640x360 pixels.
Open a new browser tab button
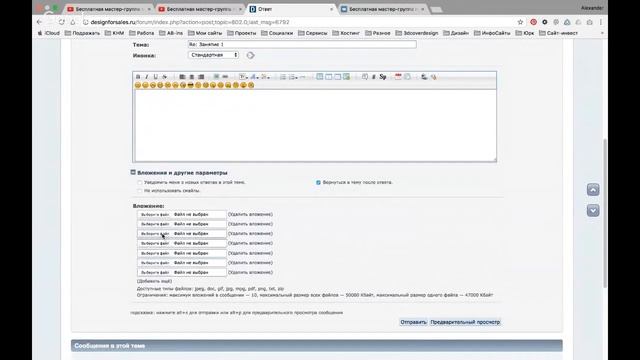pos(436,10)
